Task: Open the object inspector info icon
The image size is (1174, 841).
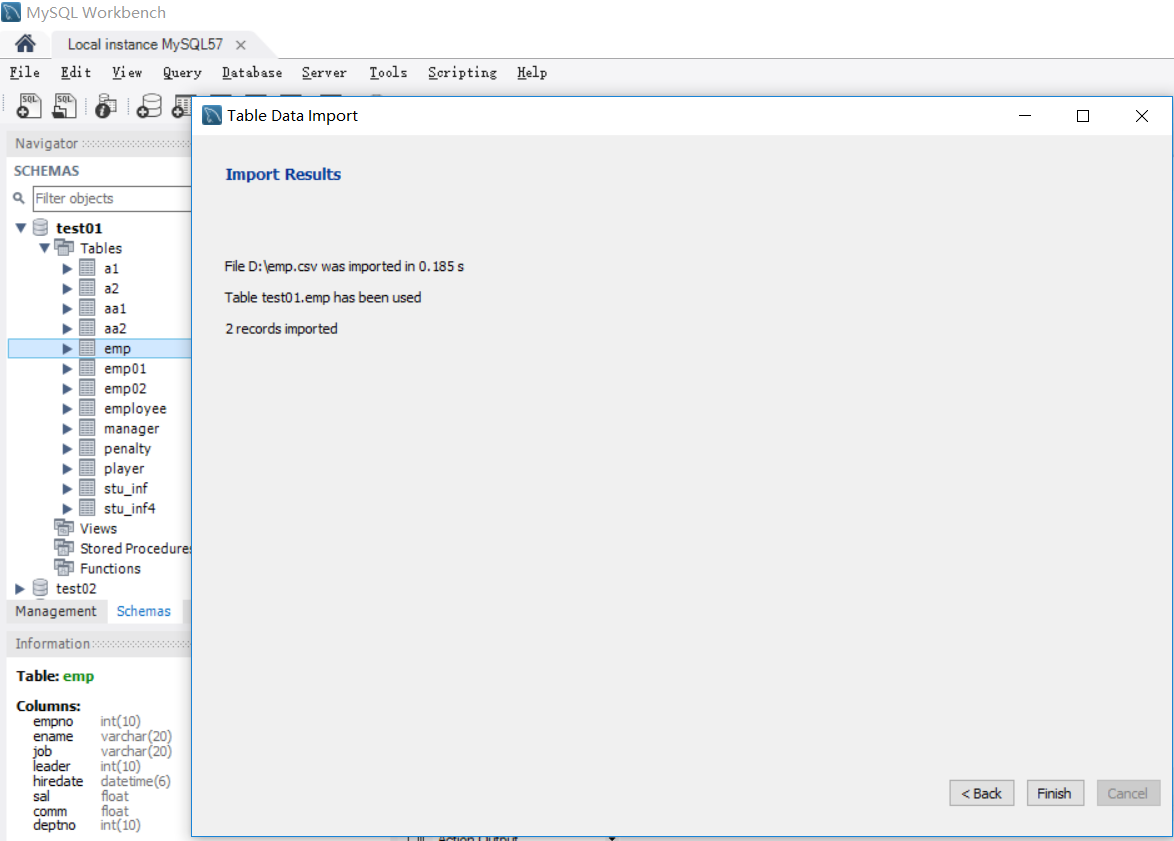Action: click(106, 106)
